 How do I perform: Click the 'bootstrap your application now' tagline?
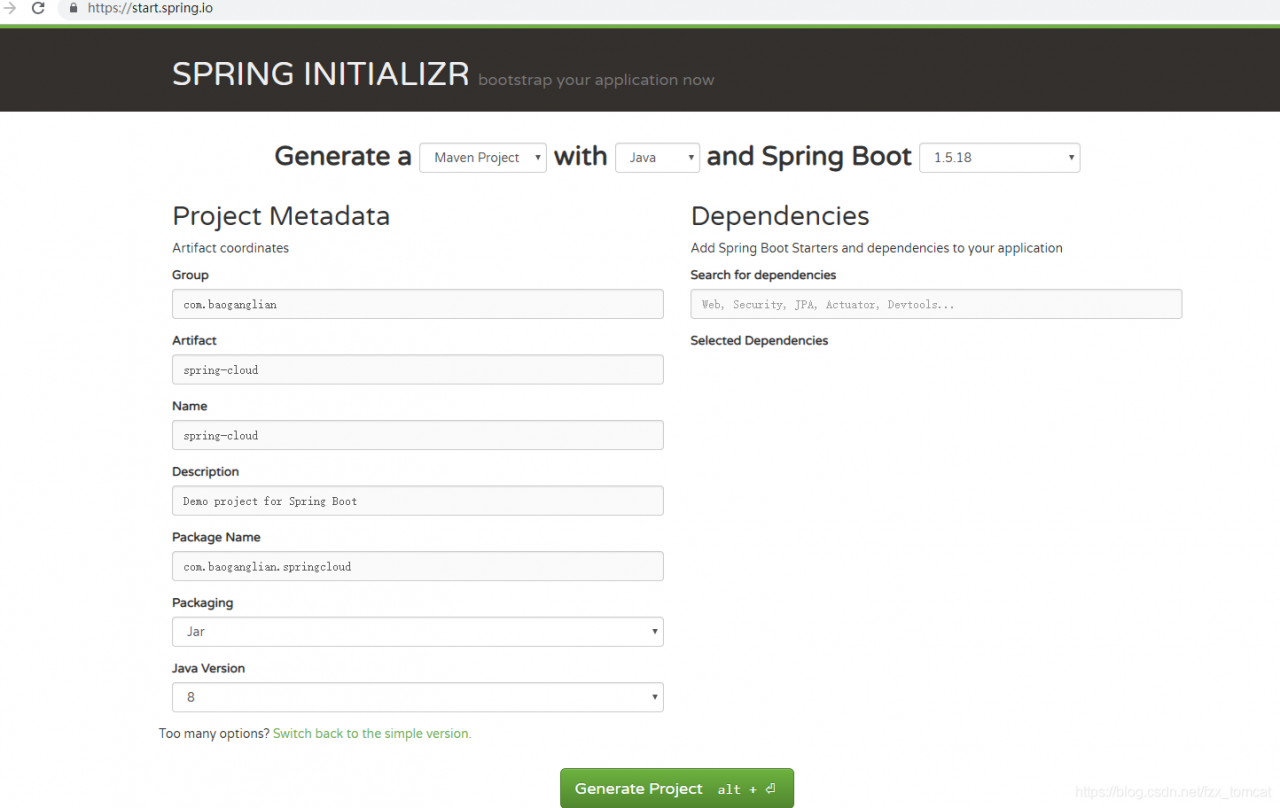tap(596, 80)
